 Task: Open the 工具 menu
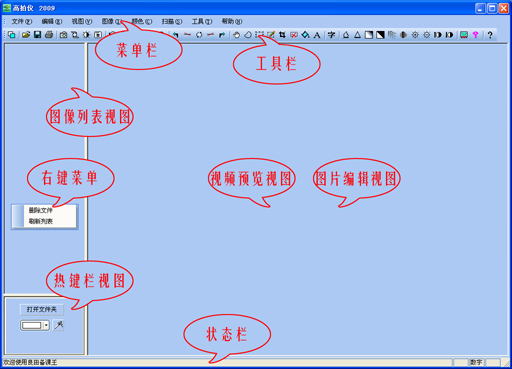202,21
